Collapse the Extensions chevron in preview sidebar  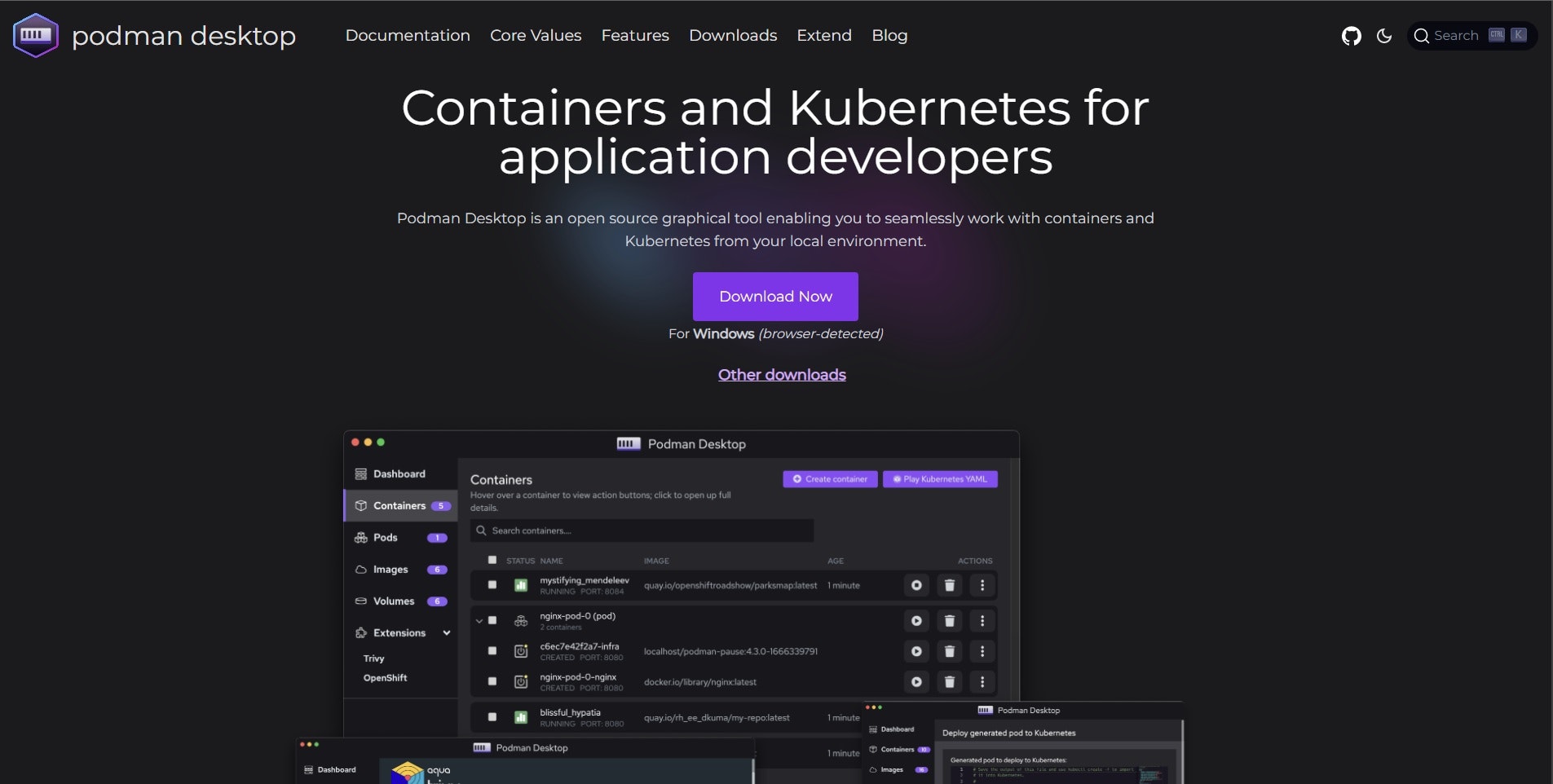[447, 633]
